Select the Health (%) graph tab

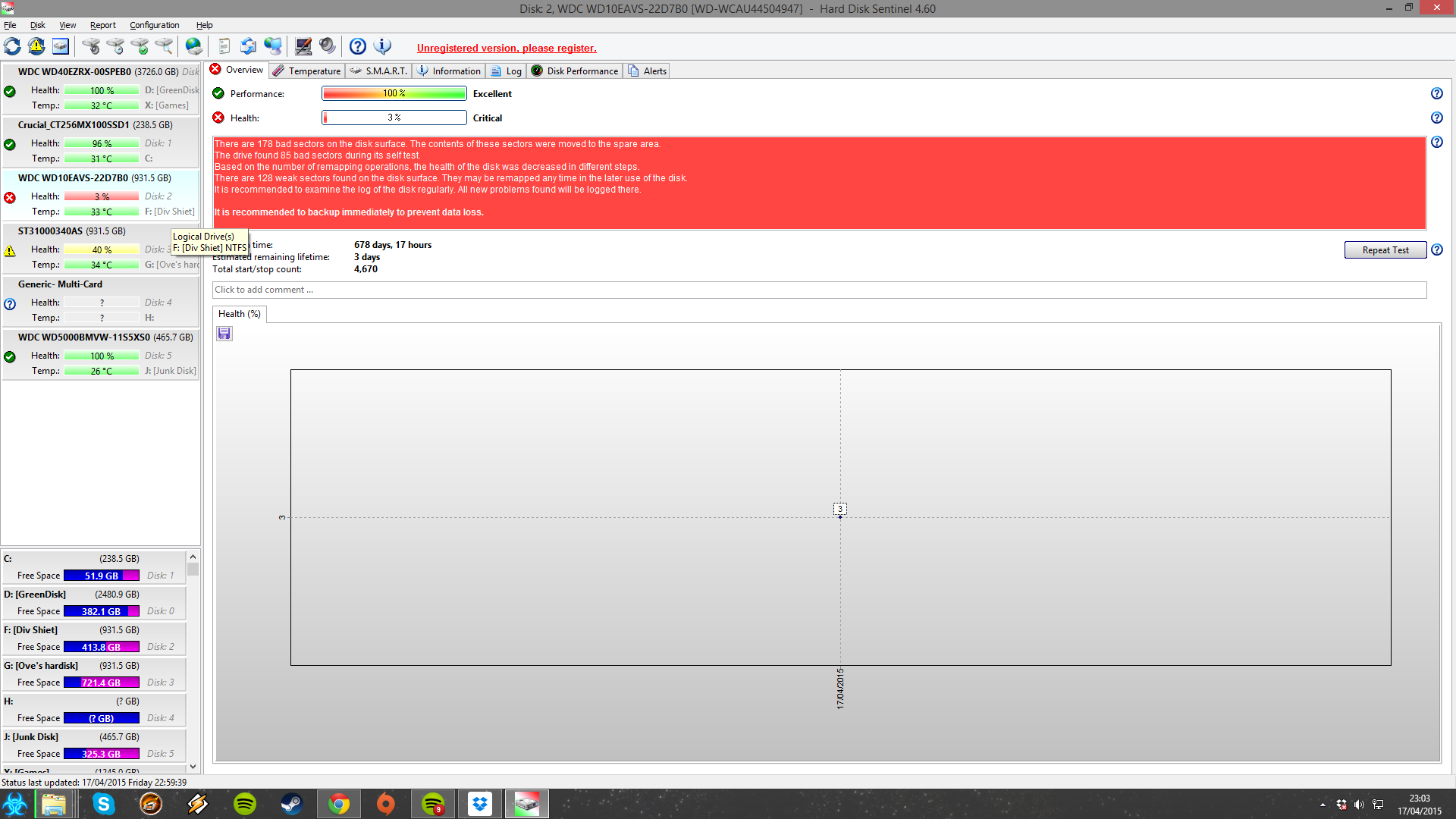coord(239,314)
